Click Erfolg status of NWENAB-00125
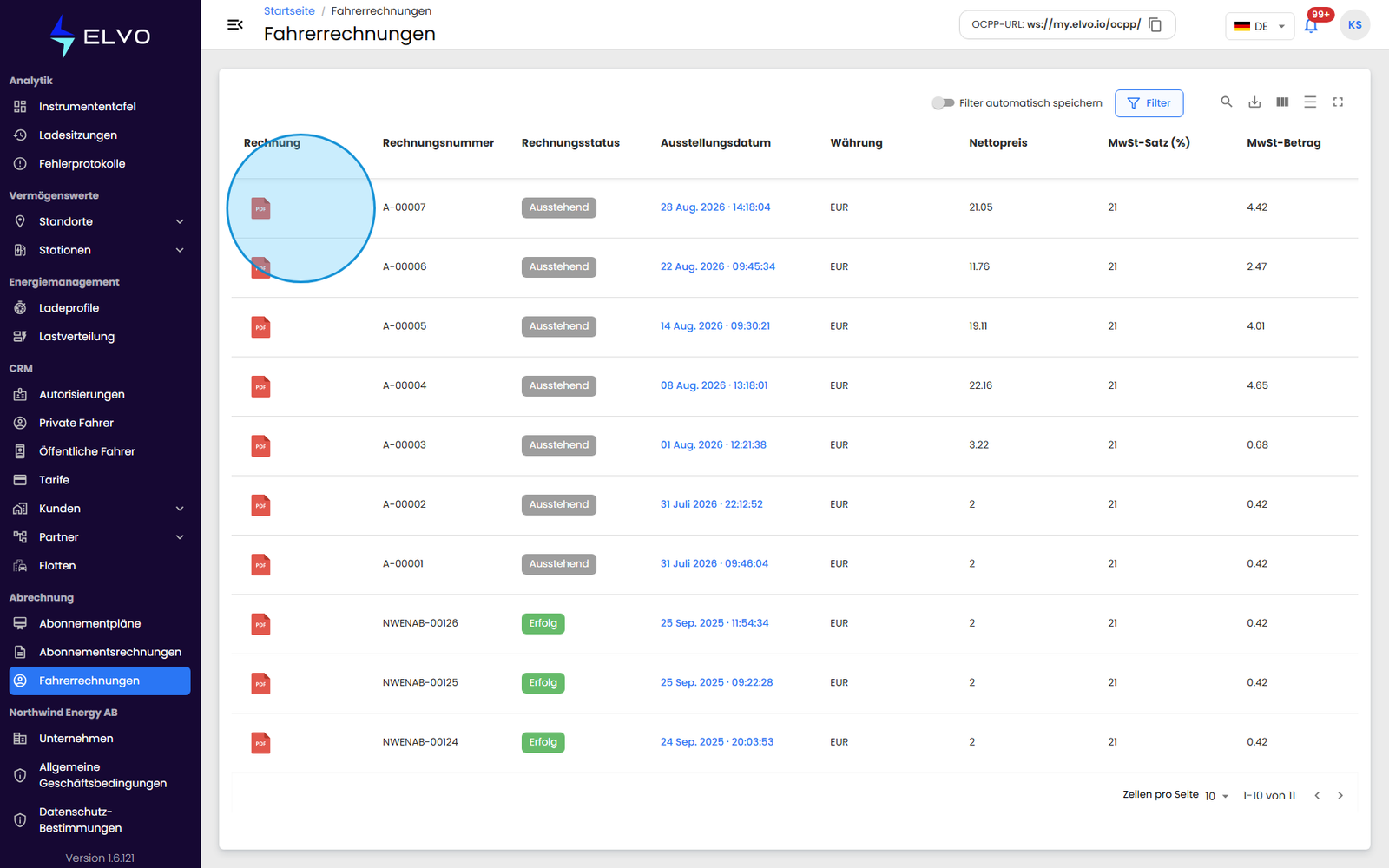1389x868 pixels. click(543, 683)
